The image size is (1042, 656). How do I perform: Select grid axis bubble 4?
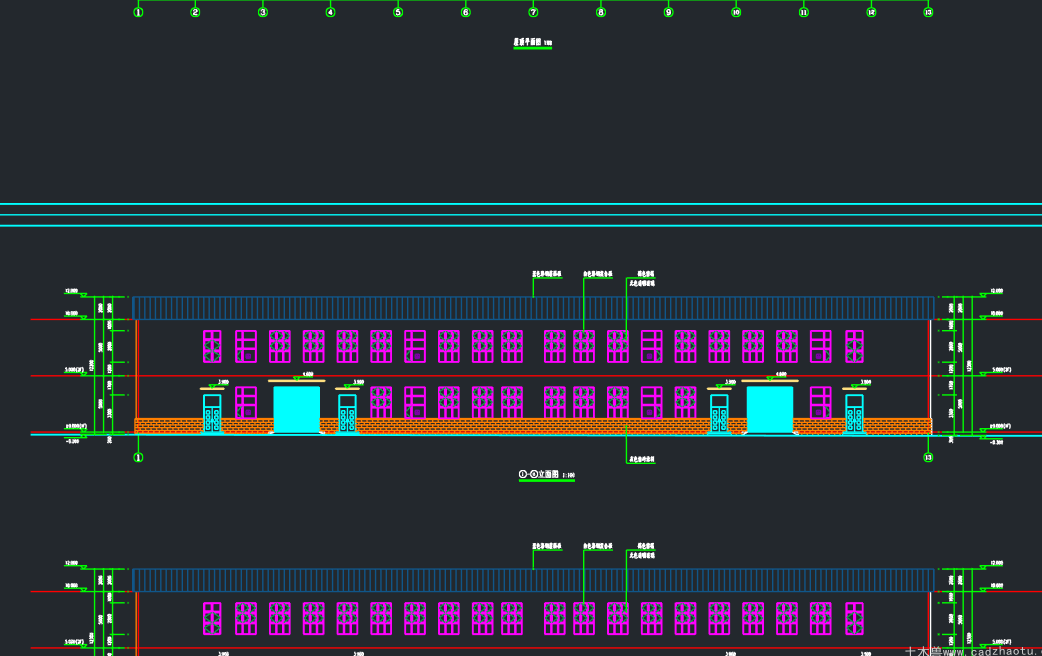click(330, 12)
